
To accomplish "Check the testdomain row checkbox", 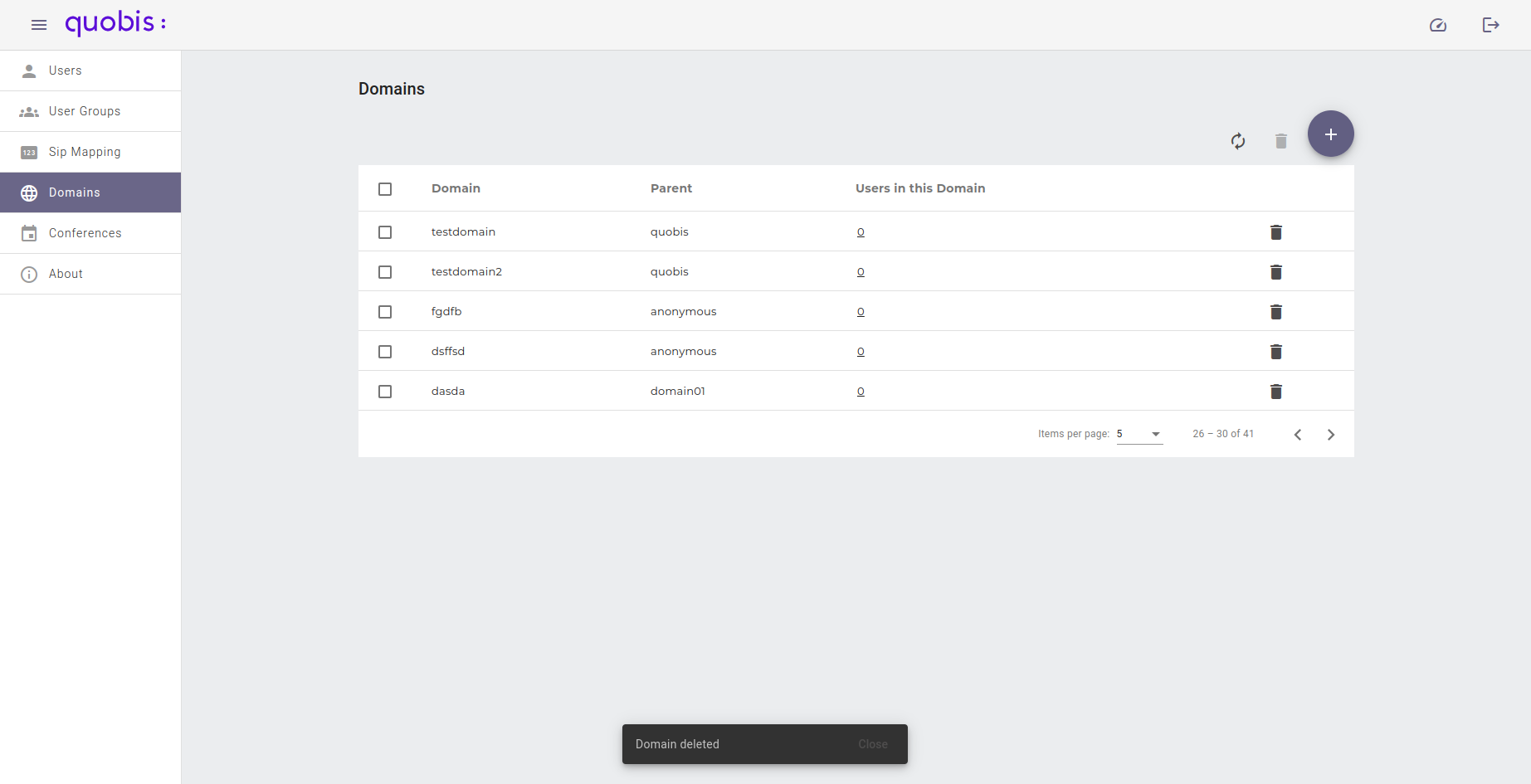I will pos(385,232).
